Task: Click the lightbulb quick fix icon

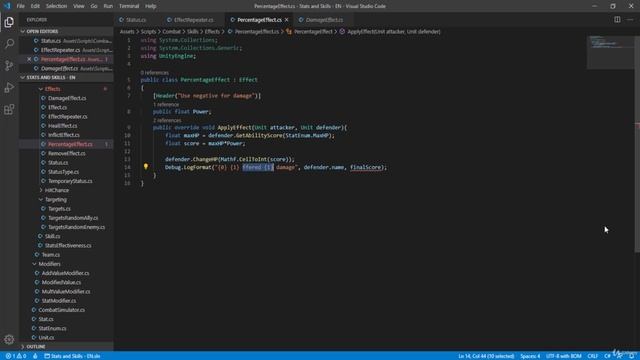Action: point(146,167)
